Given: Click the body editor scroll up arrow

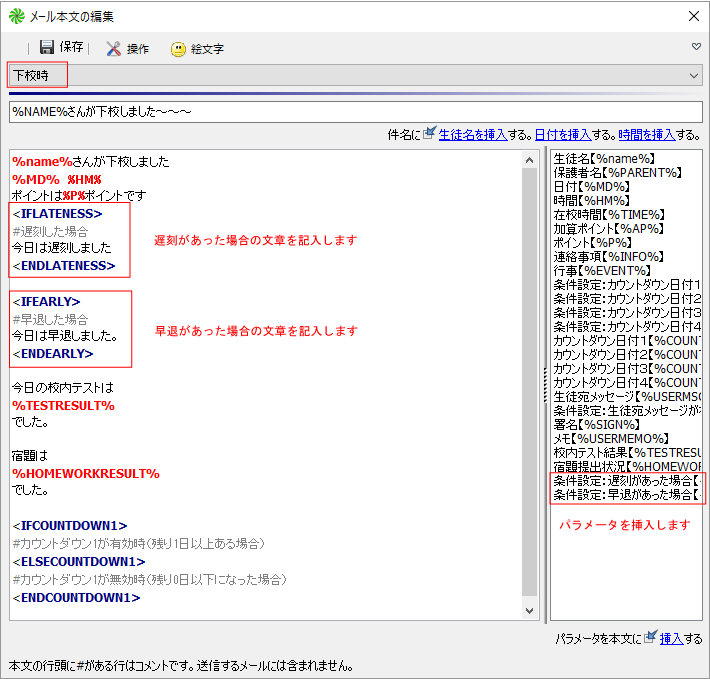Looking at the screenshot, I should click(x=529, y=160).
